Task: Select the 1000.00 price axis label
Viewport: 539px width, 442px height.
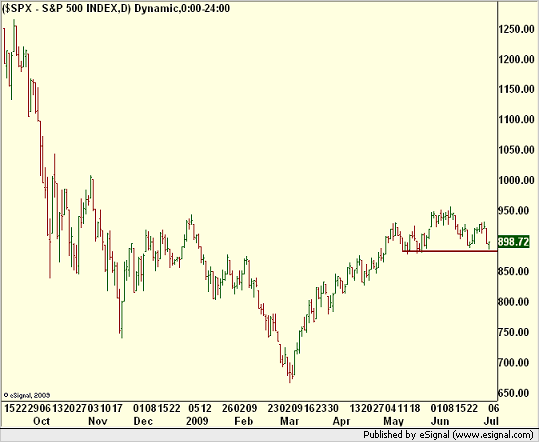Action: tap(517, 180)
